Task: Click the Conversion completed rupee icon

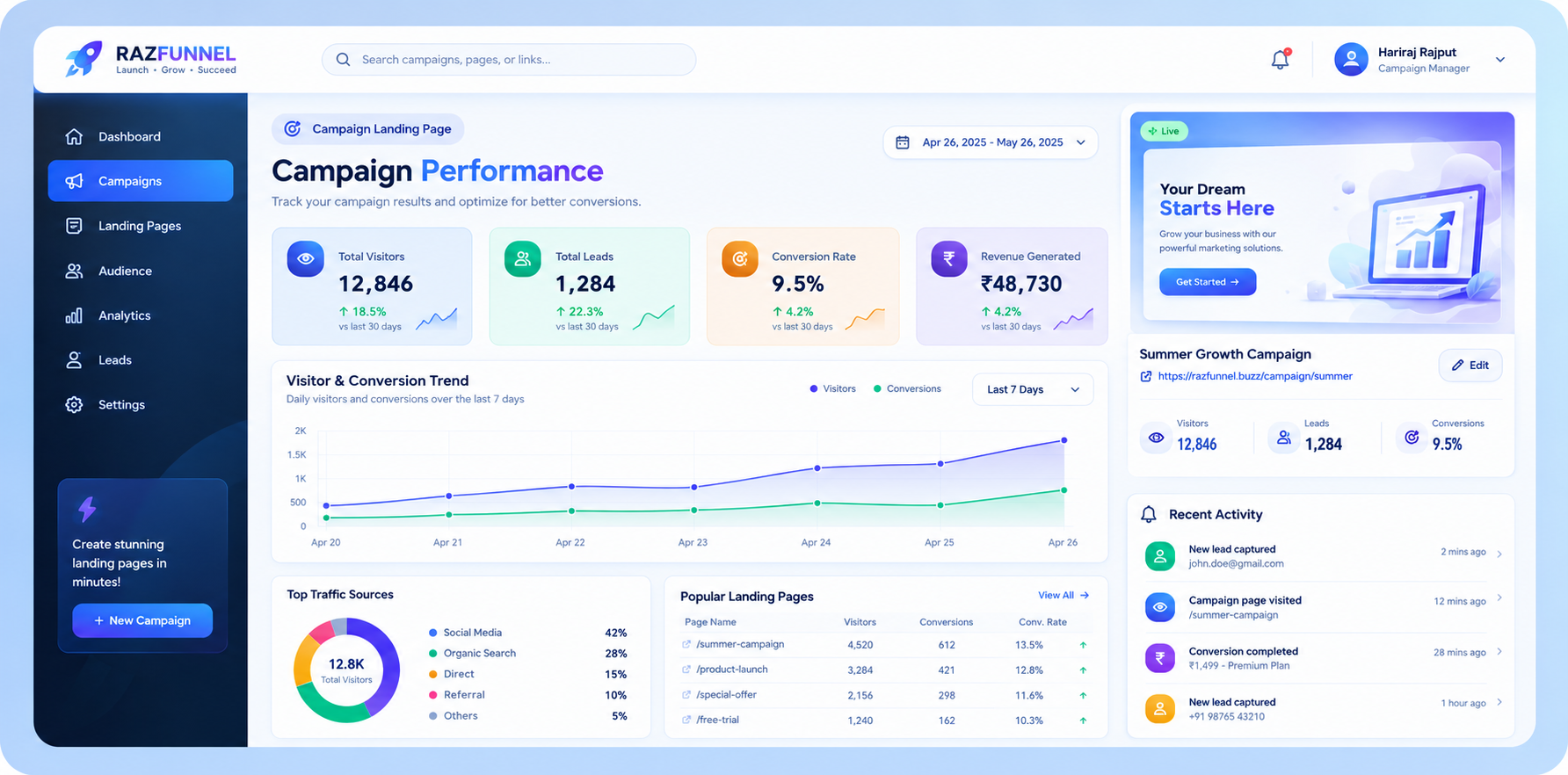Action: click(x=1160, y=658)
